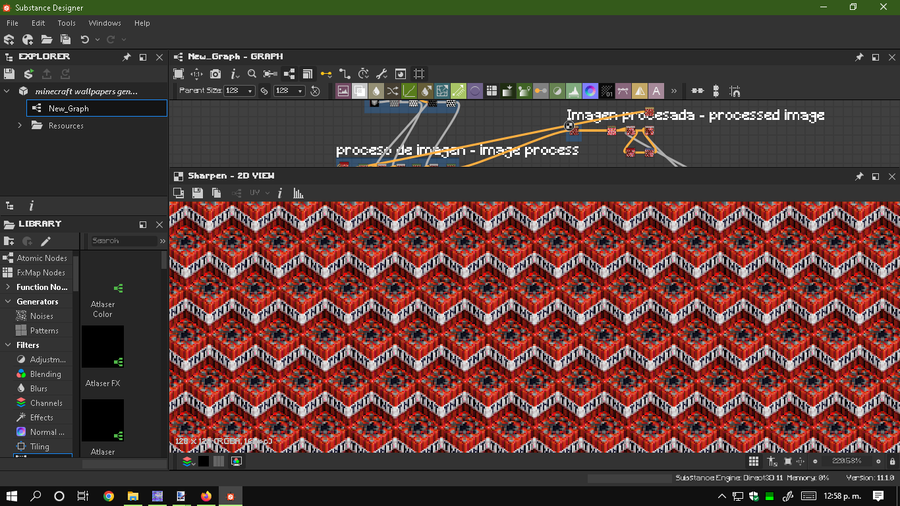Open the Help menu

[x=142, y=23]
